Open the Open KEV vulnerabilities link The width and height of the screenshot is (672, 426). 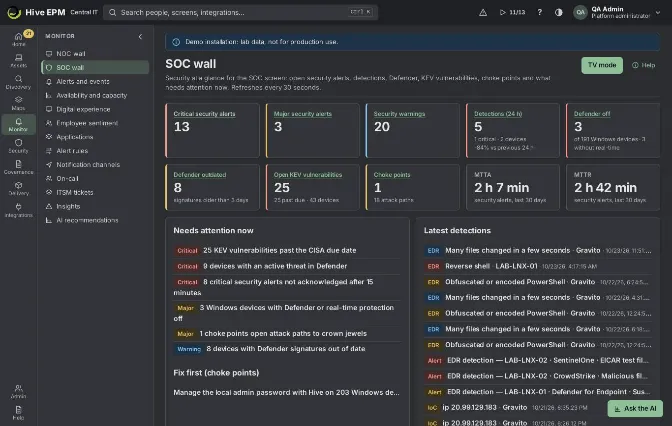308,175
